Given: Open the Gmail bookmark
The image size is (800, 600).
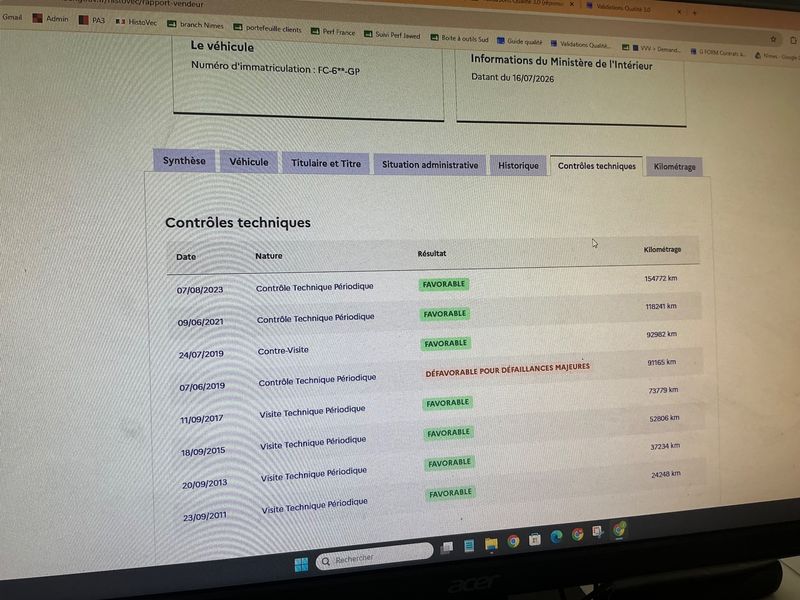Looking at the screenshot, I should click(x=12, y=17).
